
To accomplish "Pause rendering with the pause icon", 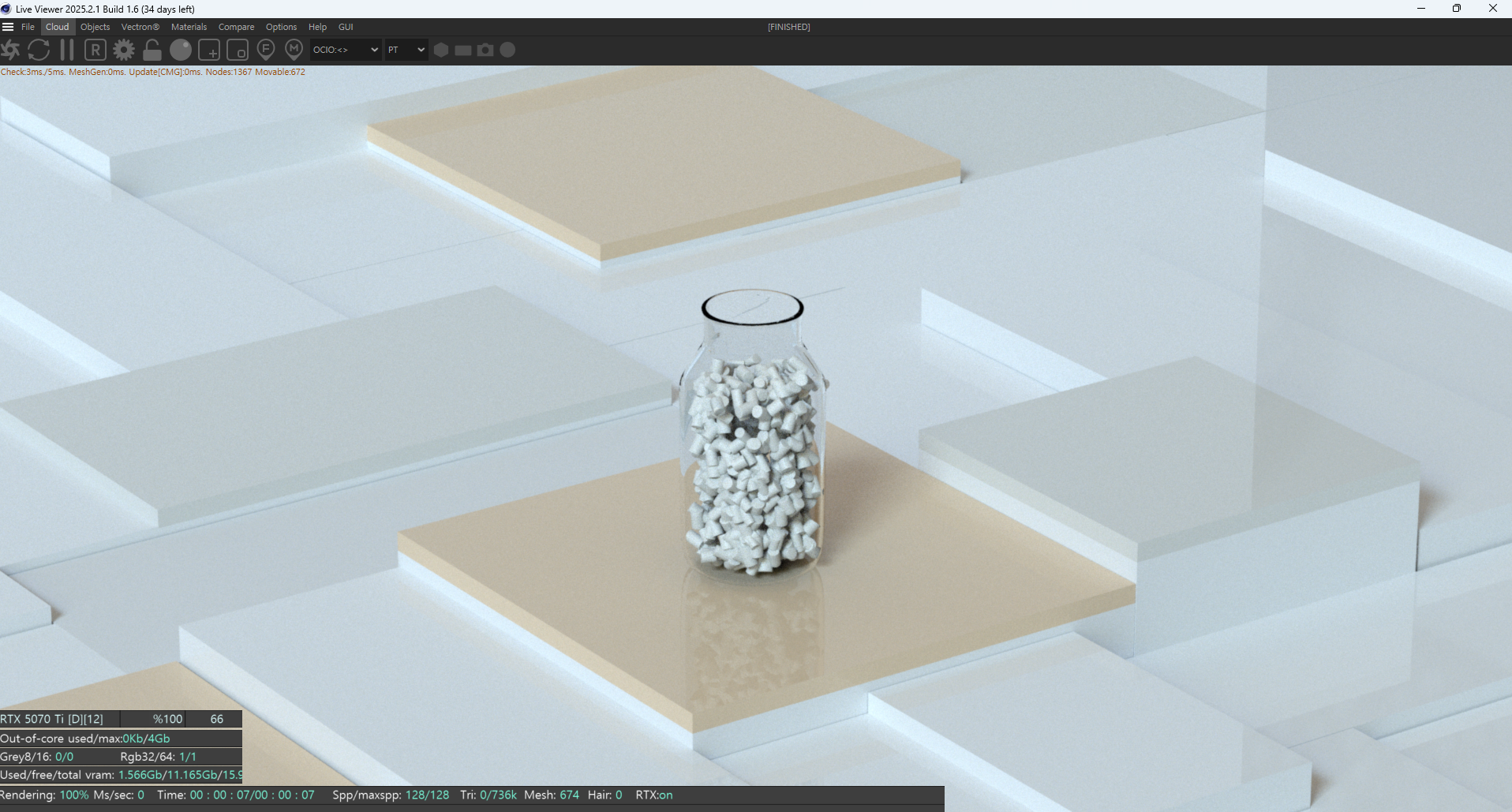I will [x=67, y=50].
